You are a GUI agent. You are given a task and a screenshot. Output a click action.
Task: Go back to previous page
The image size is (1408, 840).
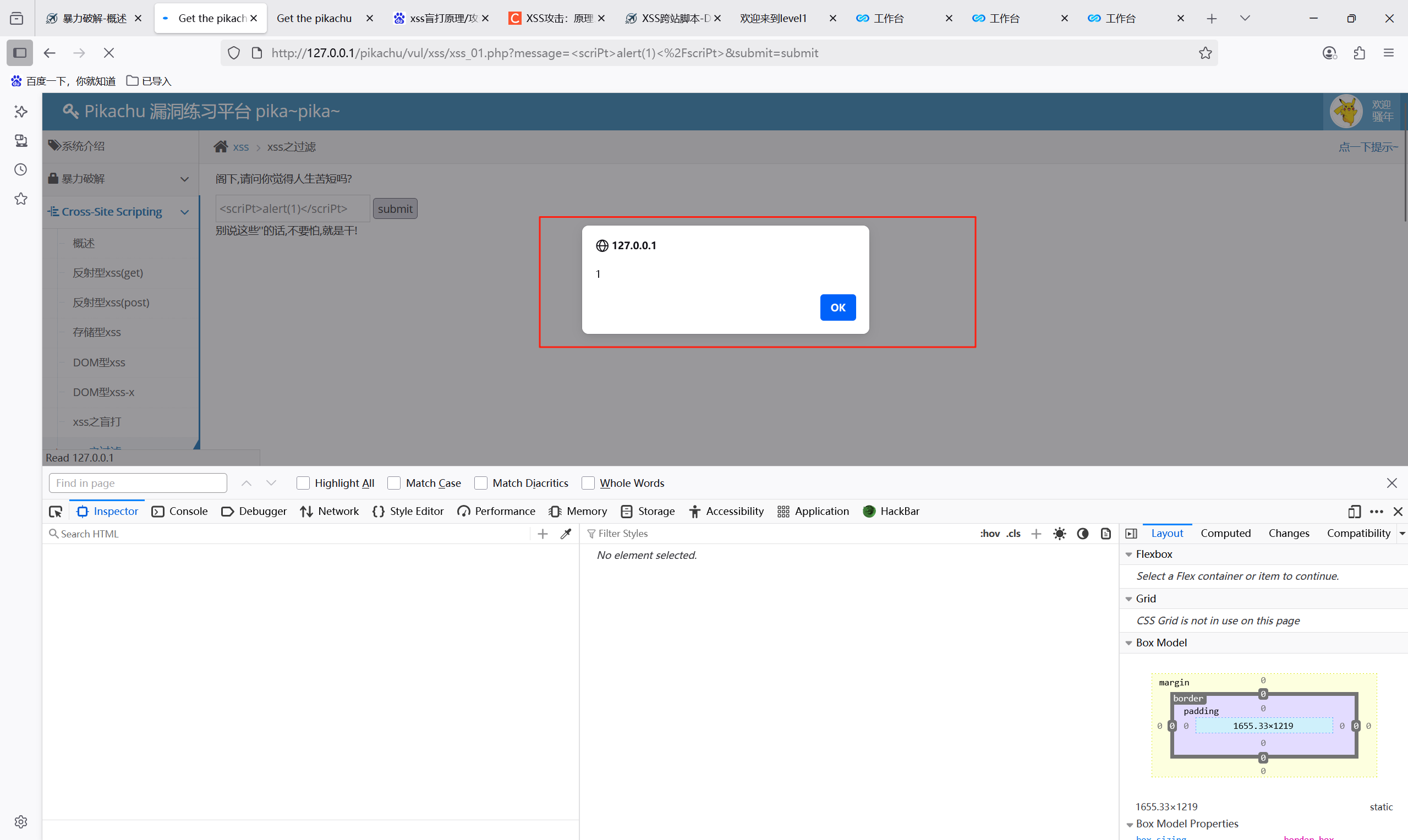pyautogui.click(x=50, y=53)
